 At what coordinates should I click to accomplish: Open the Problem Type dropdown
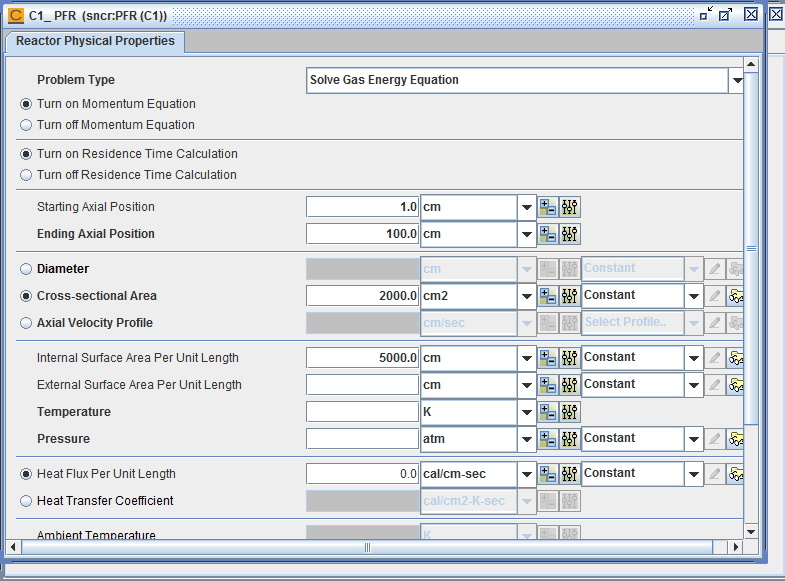coord(736,80)
